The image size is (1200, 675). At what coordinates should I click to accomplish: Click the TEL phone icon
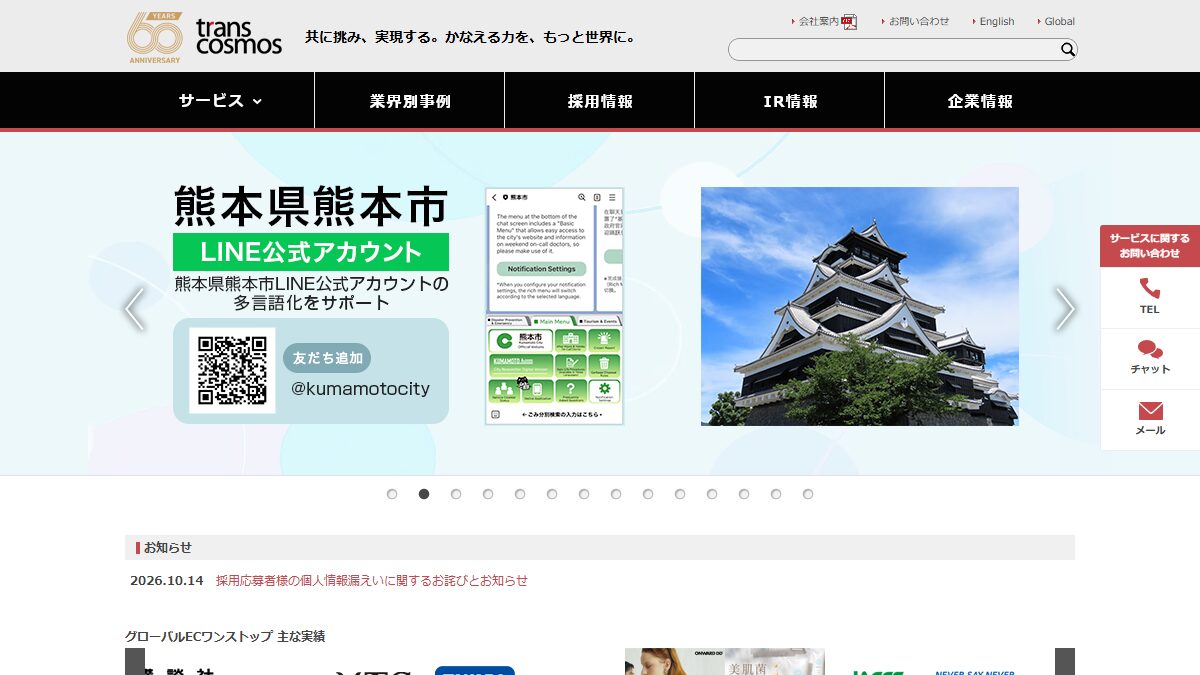[1150, 288]
